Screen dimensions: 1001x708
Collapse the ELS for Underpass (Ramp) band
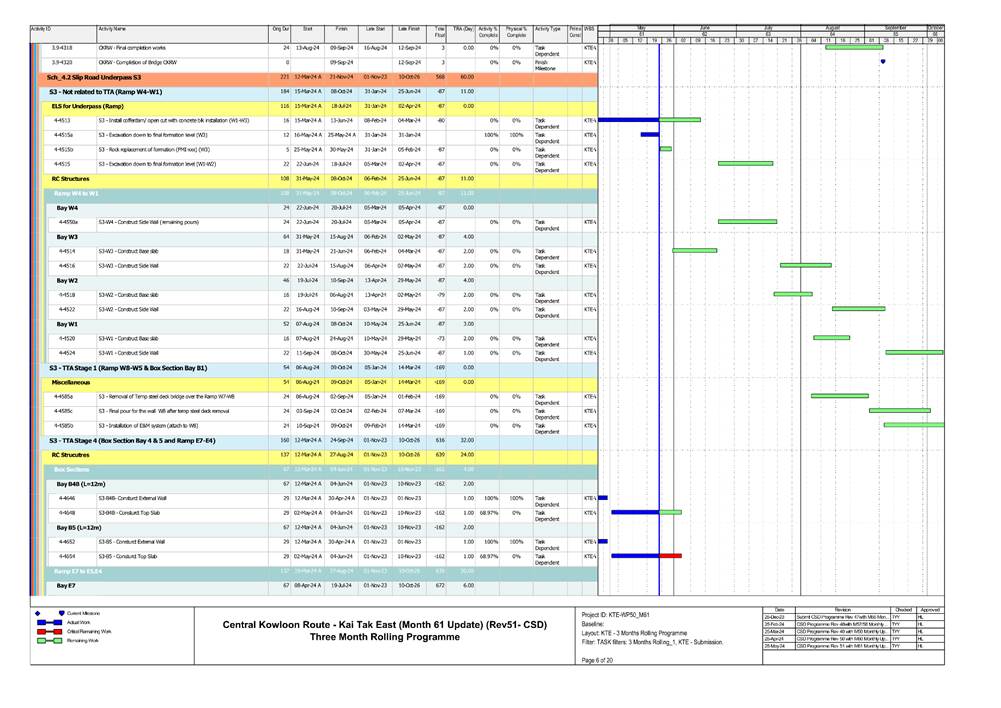pyautogui.click(x=88, y=105)
